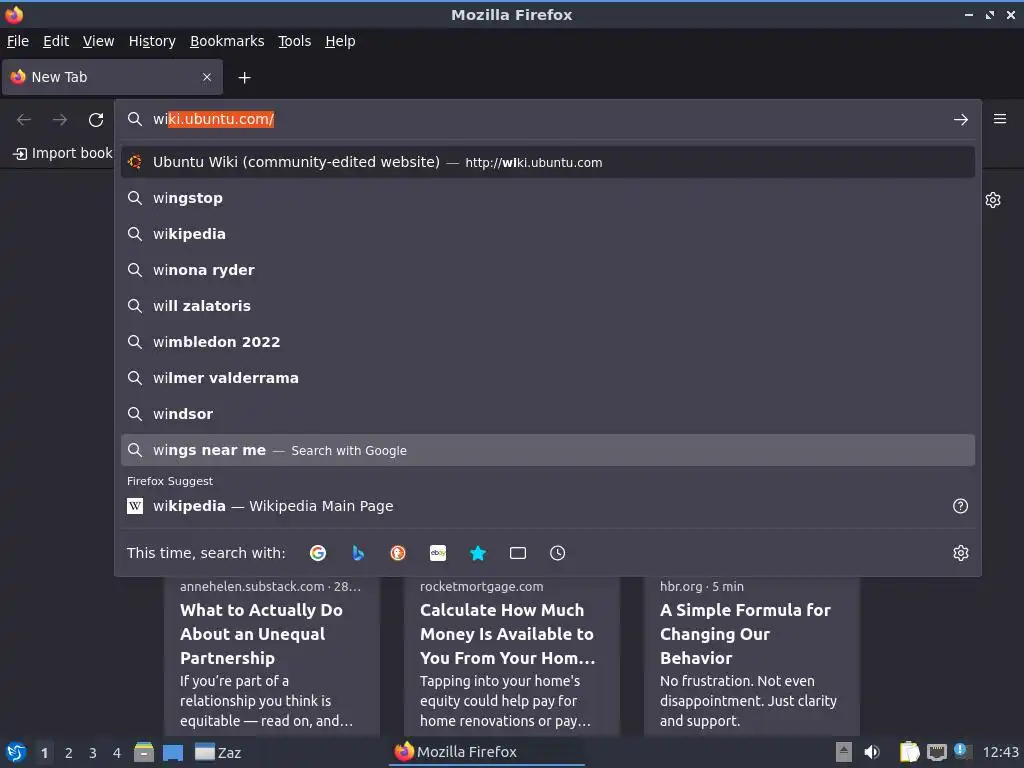
Task: Search this time with Bing icon
Action: 358,553
